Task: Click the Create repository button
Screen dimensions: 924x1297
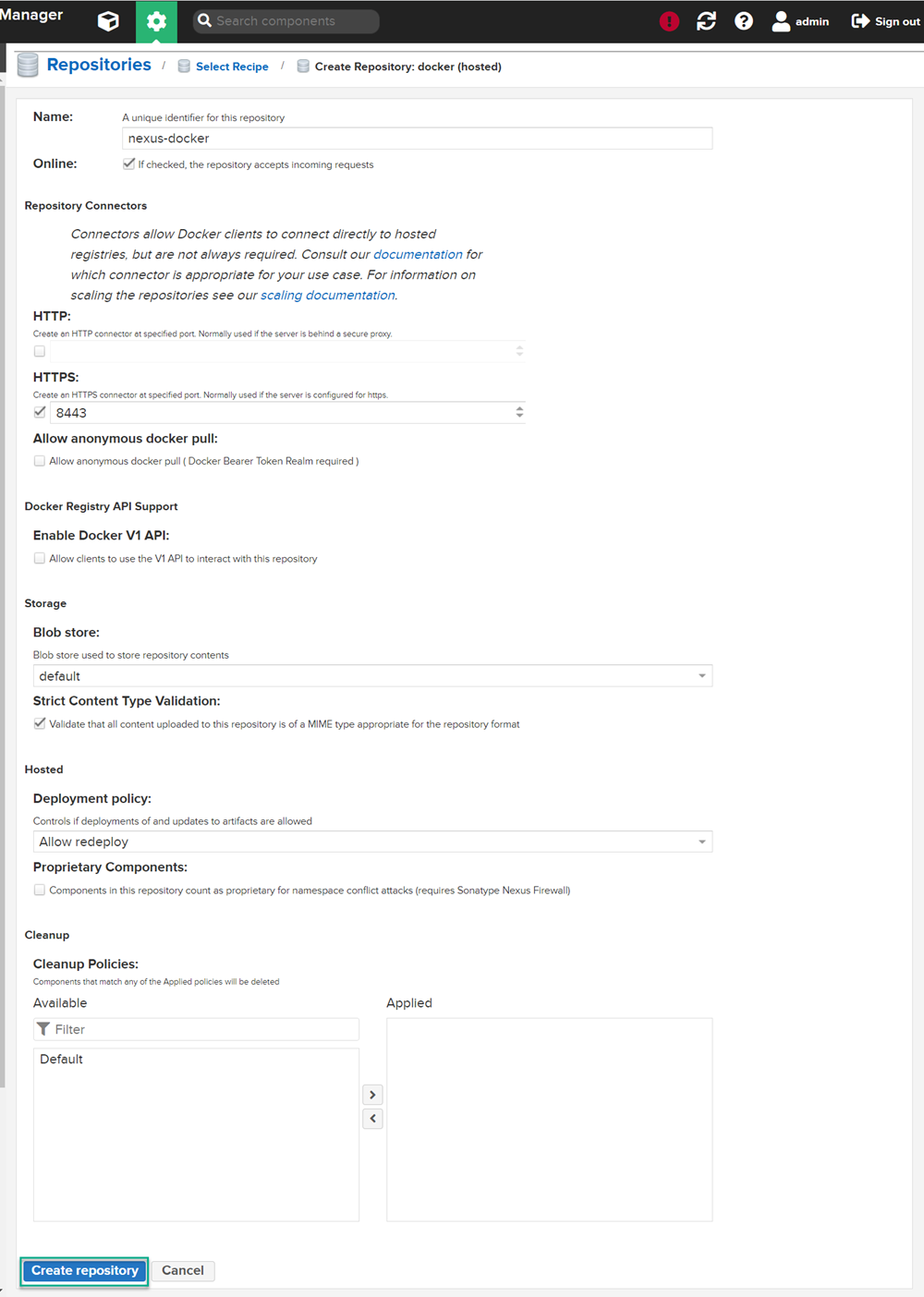Action: tap(83, 1270)
